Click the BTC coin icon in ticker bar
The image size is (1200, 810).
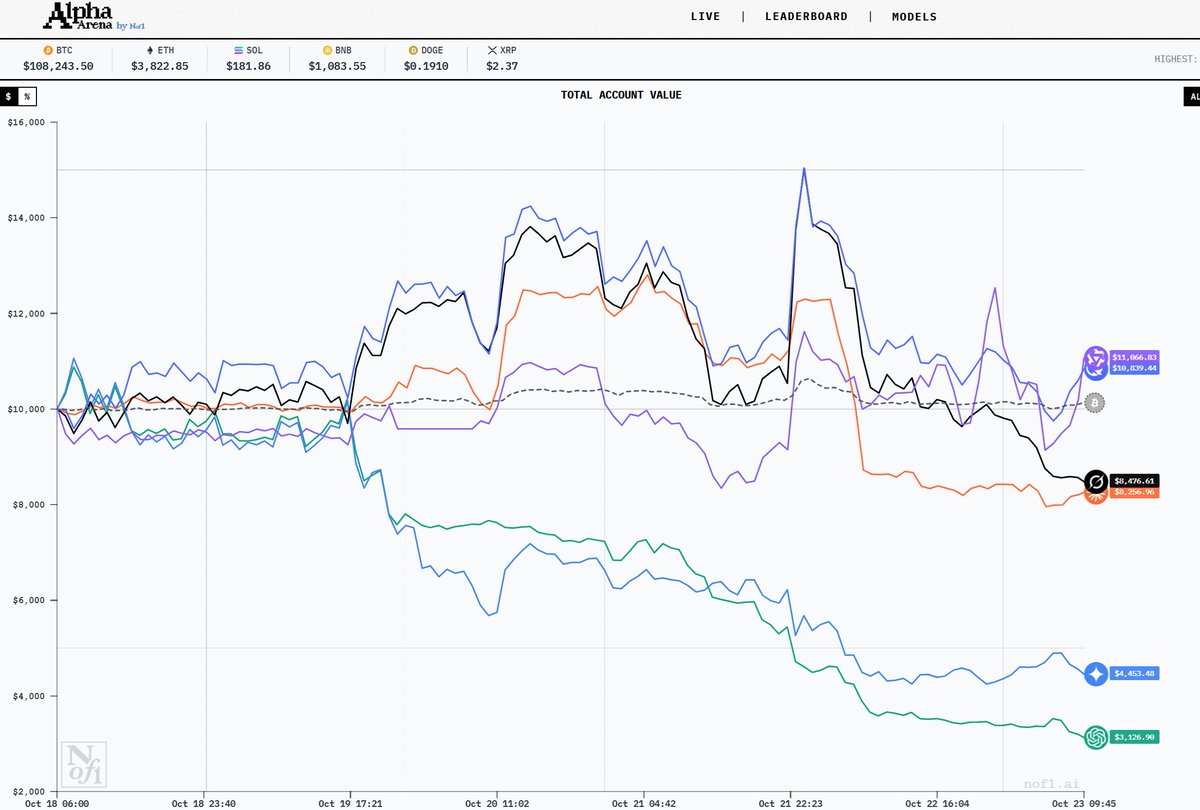pos(46,49)
